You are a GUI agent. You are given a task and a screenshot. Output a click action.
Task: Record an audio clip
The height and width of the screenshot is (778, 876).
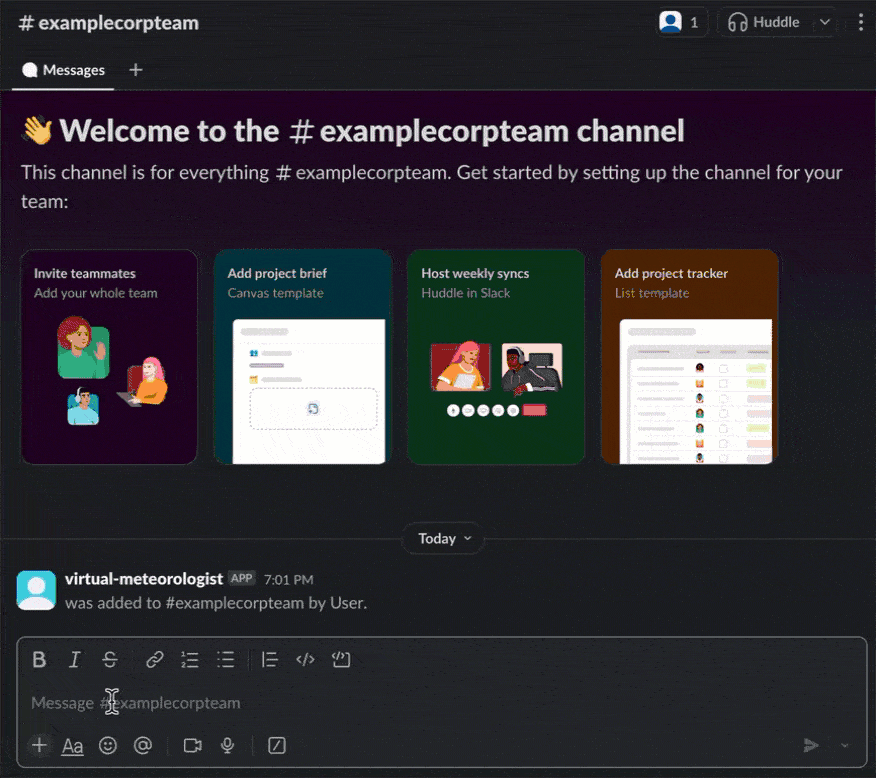click(226, 745)
